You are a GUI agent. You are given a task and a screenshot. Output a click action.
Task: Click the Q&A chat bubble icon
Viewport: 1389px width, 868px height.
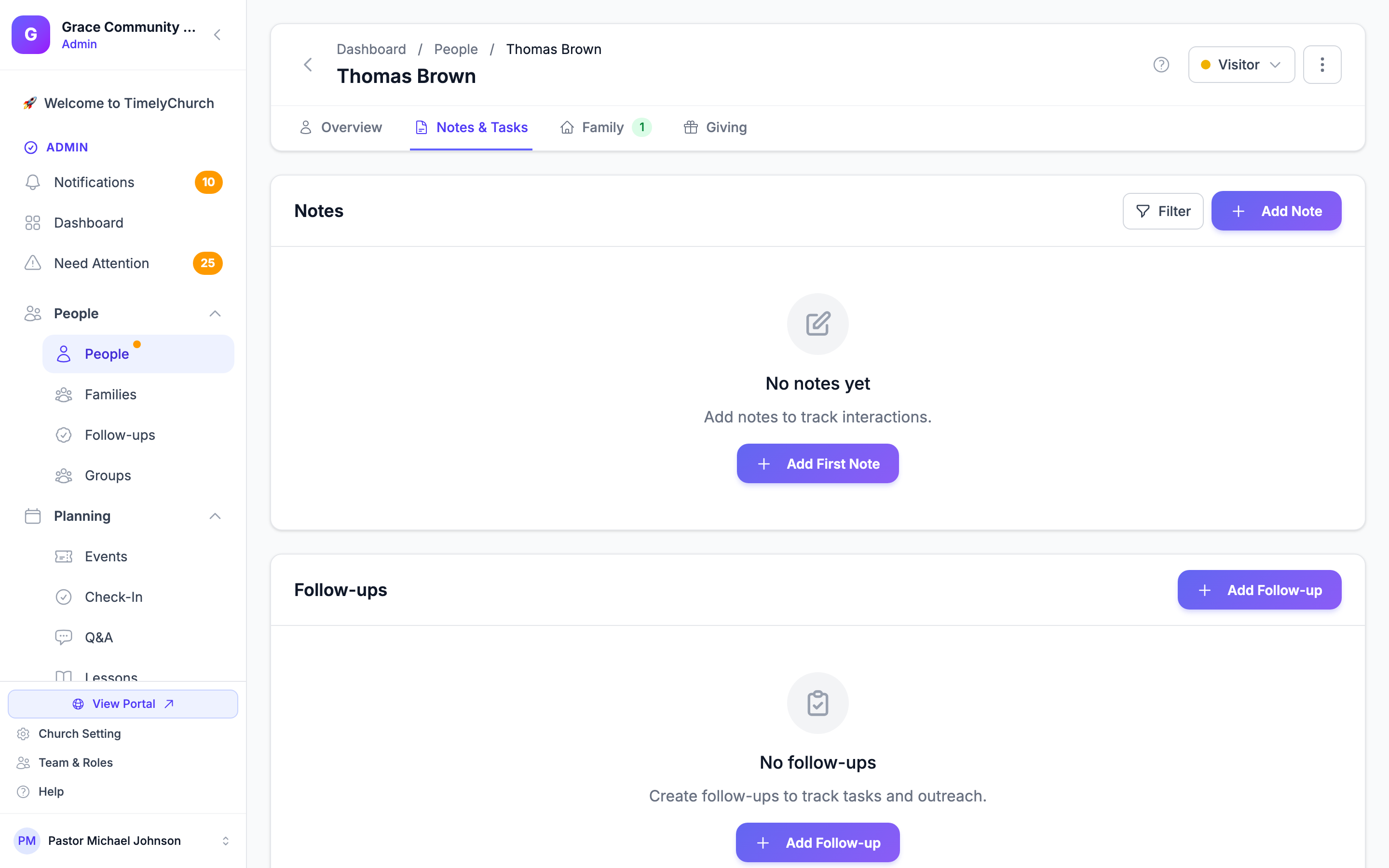(x=63, y=637)
